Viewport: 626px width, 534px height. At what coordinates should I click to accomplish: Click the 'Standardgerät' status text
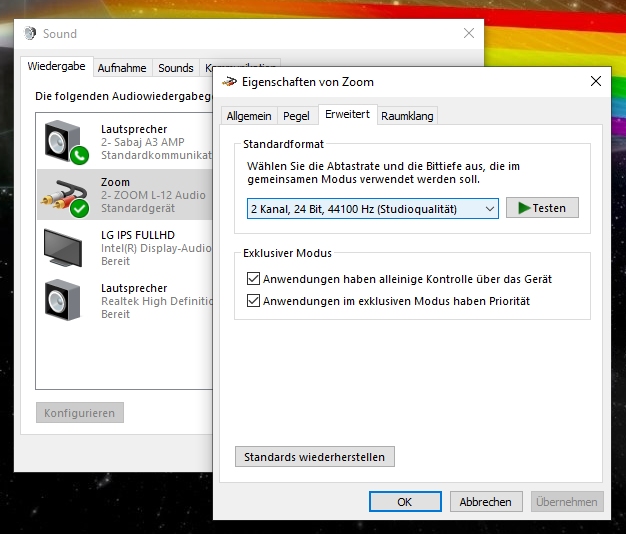coord(138,208)
